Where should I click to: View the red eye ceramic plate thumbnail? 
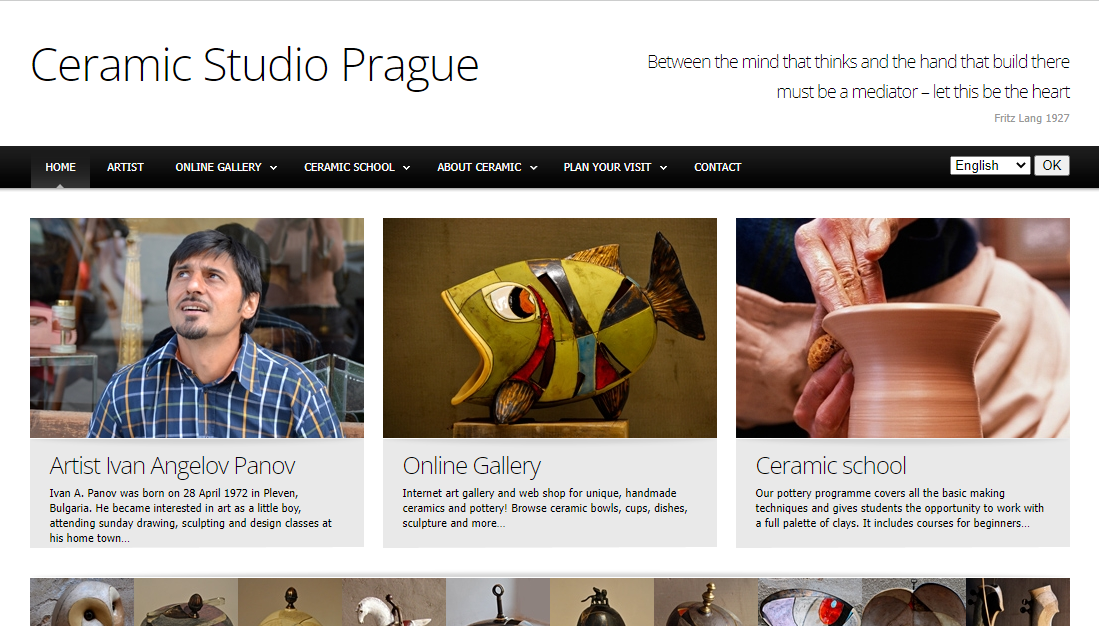pyautogui.click(x=810, y=602)
